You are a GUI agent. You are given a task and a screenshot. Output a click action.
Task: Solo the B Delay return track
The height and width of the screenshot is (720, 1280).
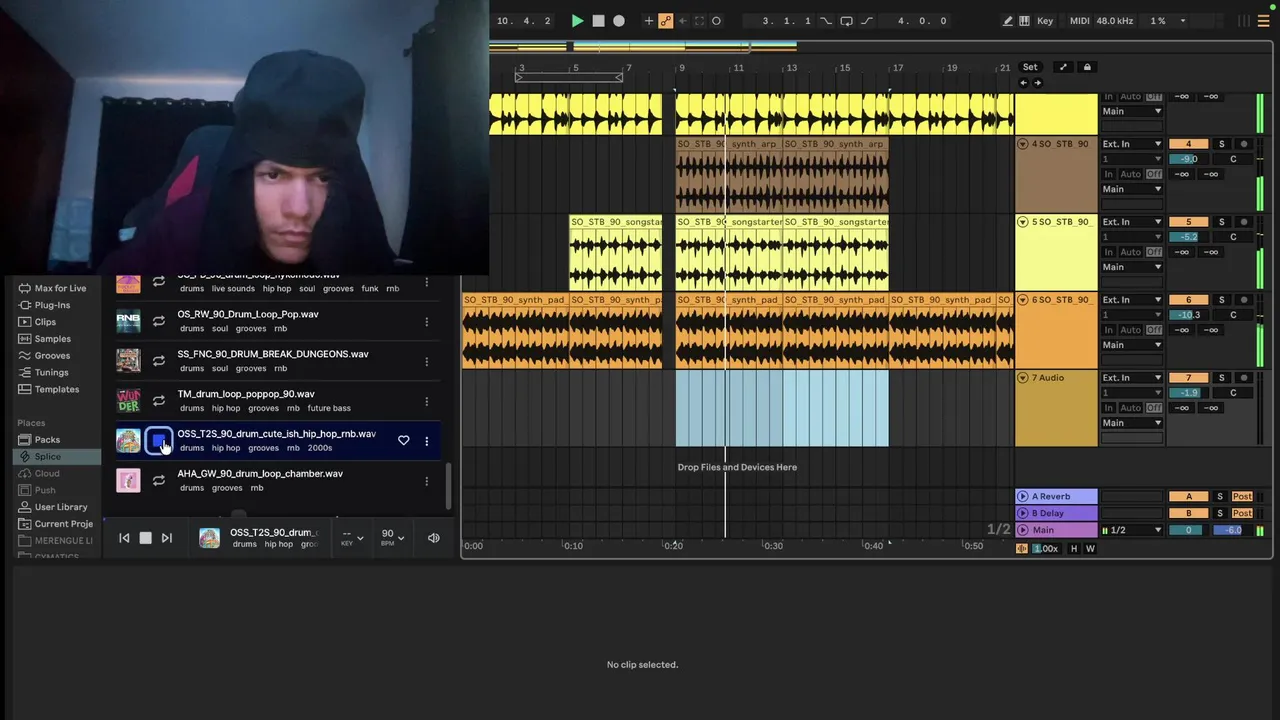(x=1220, y=513)
